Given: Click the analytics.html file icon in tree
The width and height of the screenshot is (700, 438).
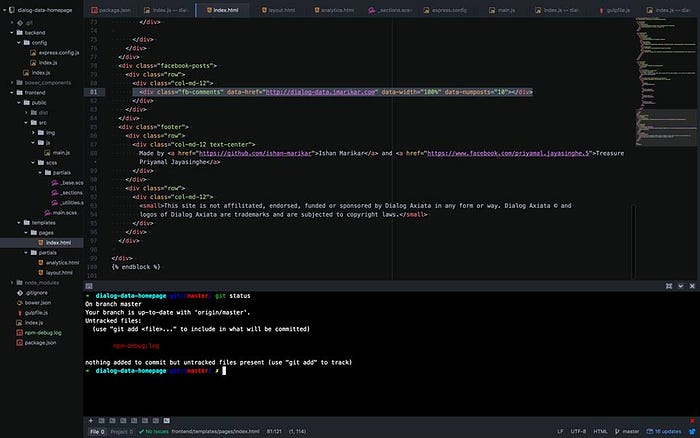Looking at the screenshot, I should pos(41,263).
